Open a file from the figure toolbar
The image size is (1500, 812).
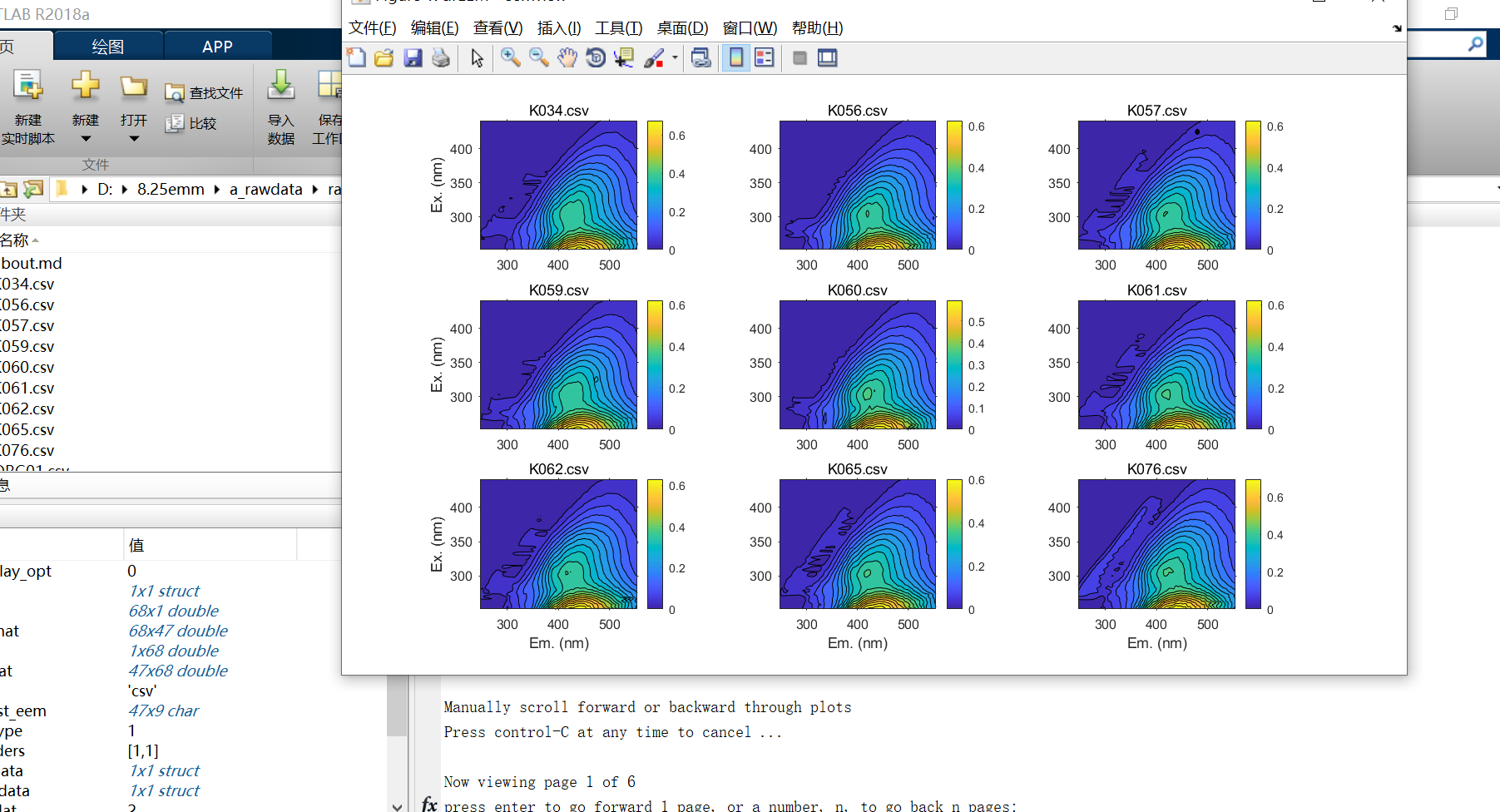click(384, 57)
